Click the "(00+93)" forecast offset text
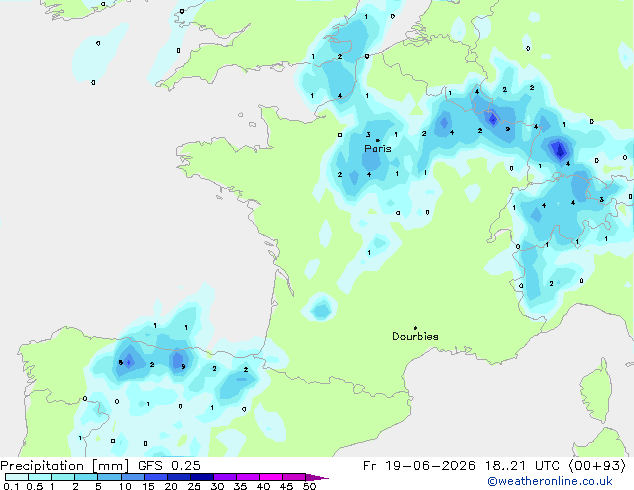This screenshot has height=490, width=634. [x=598, y=466]
